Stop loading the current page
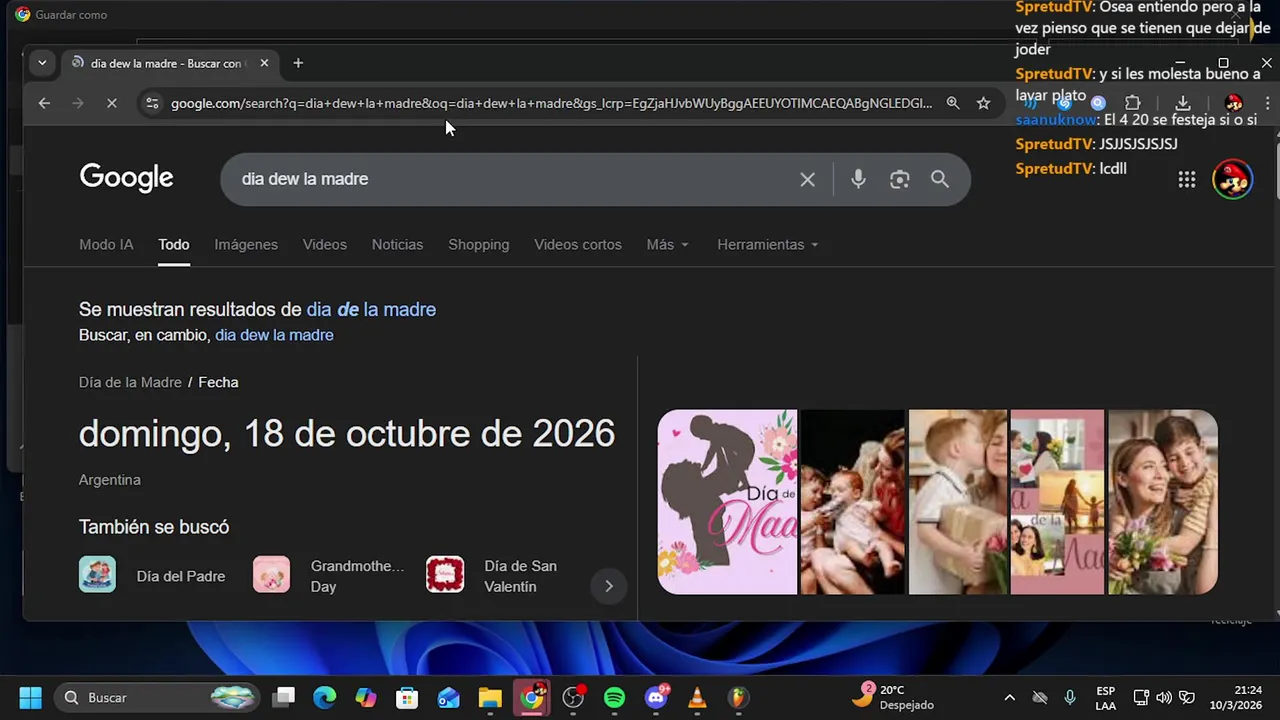Image resolution: width=1280 pixels, height=720 pixels. pyautogui.click(x=112, y=103)
